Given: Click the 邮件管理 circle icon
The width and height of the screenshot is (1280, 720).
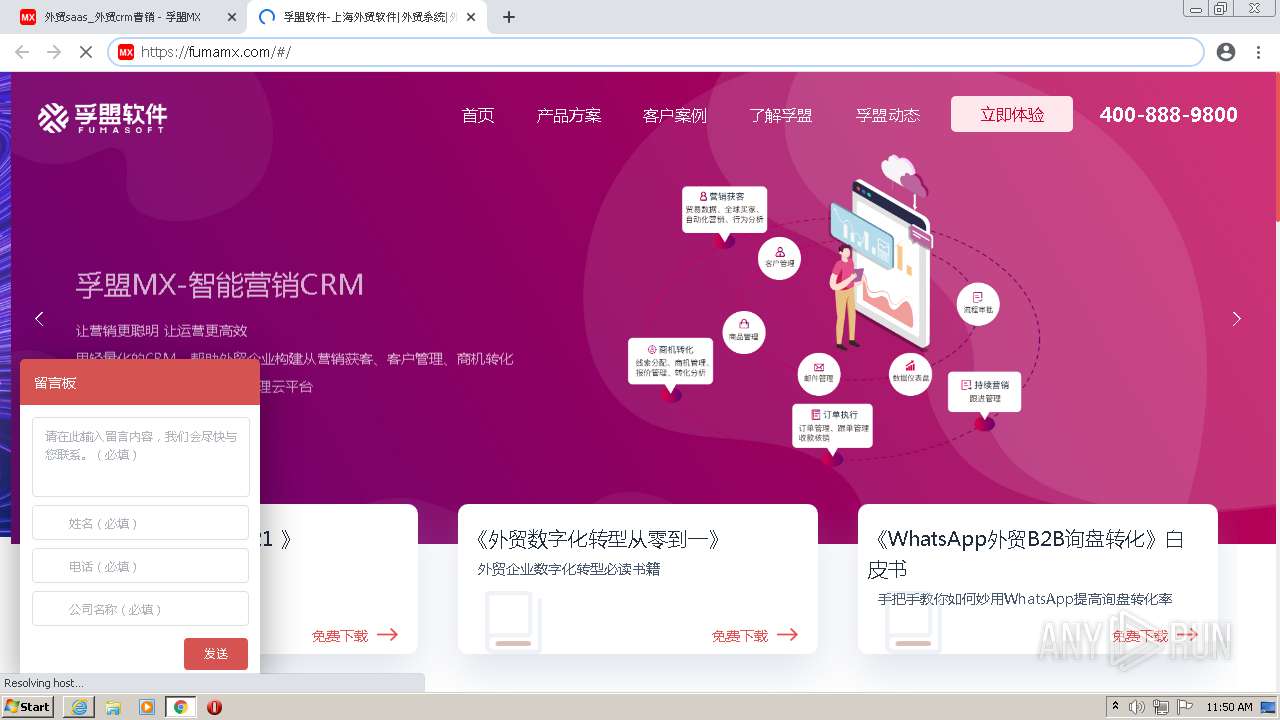Looking at the screenshot, I should point(818,373).
